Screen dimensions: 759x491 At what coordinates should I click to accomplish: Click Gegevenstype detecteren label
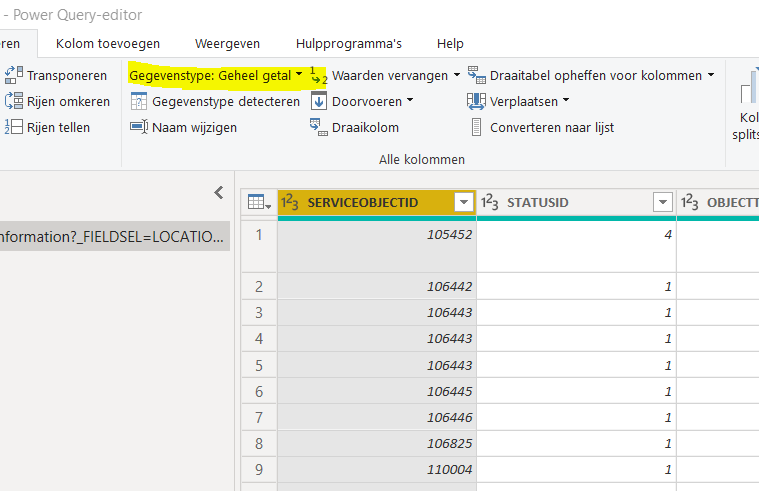[226, 101]
